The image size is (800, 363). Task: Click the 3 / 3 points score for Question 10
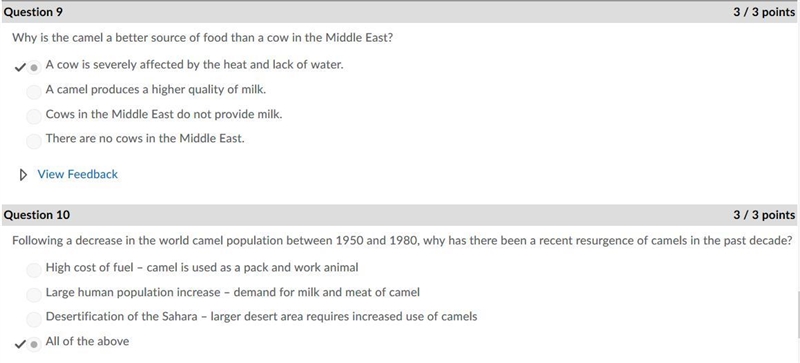point(764,215)
